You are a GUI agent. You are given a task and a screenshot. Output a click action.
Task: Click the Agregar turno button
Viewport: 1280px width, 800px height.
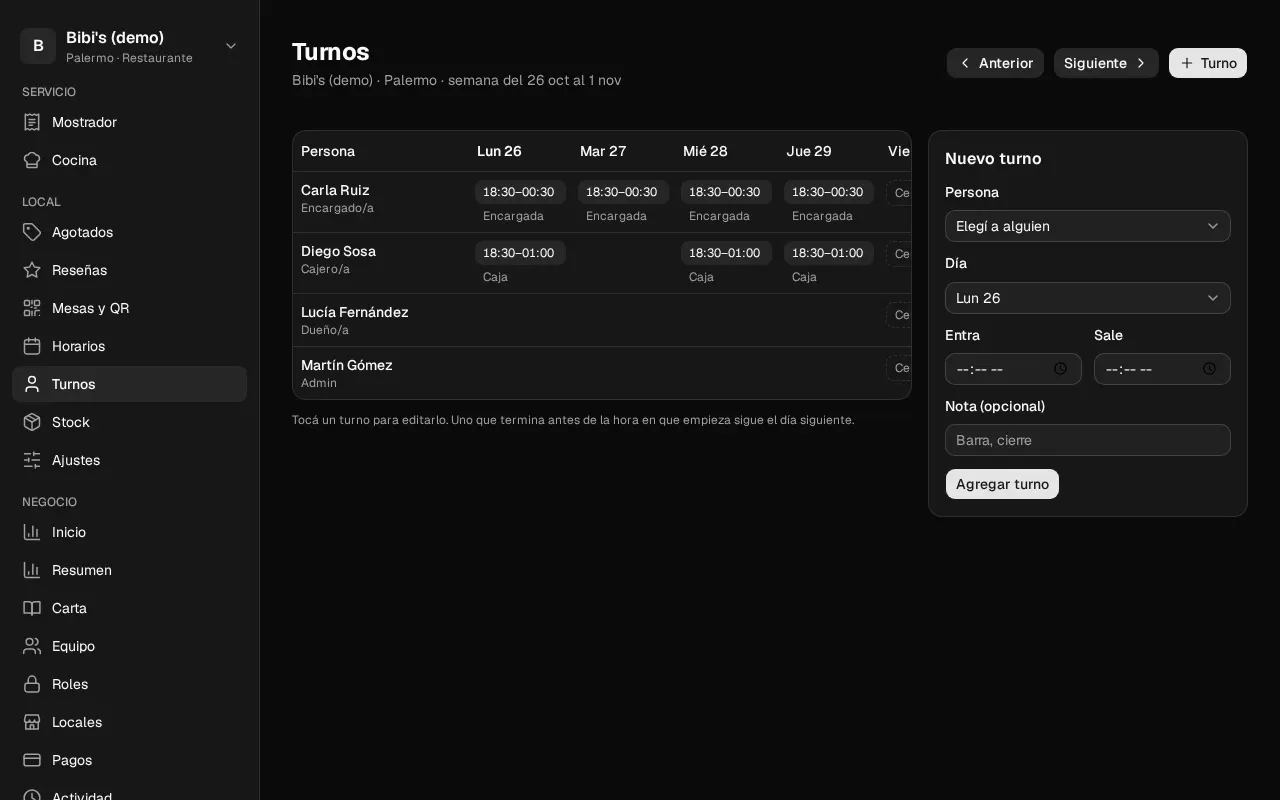pos(1002,484)
